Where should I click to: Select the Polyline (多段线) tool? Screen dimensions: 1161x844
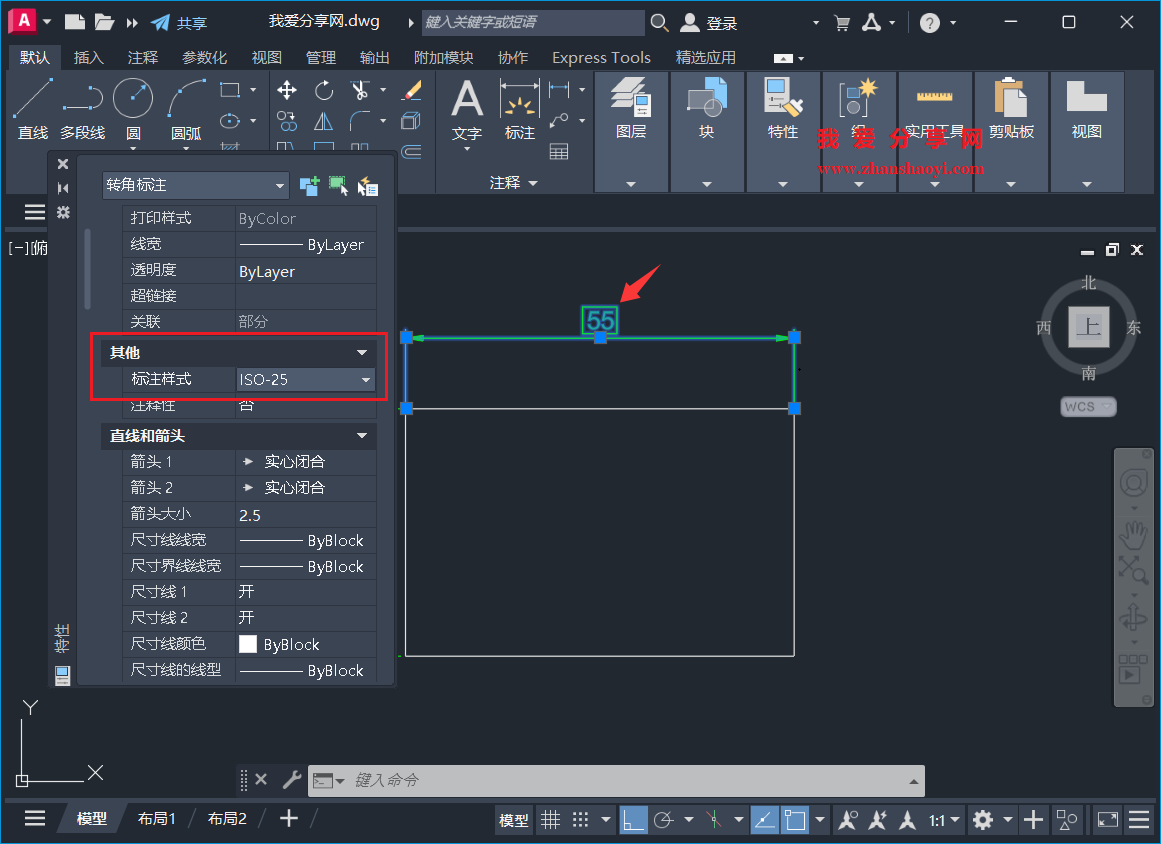point(82,108)
